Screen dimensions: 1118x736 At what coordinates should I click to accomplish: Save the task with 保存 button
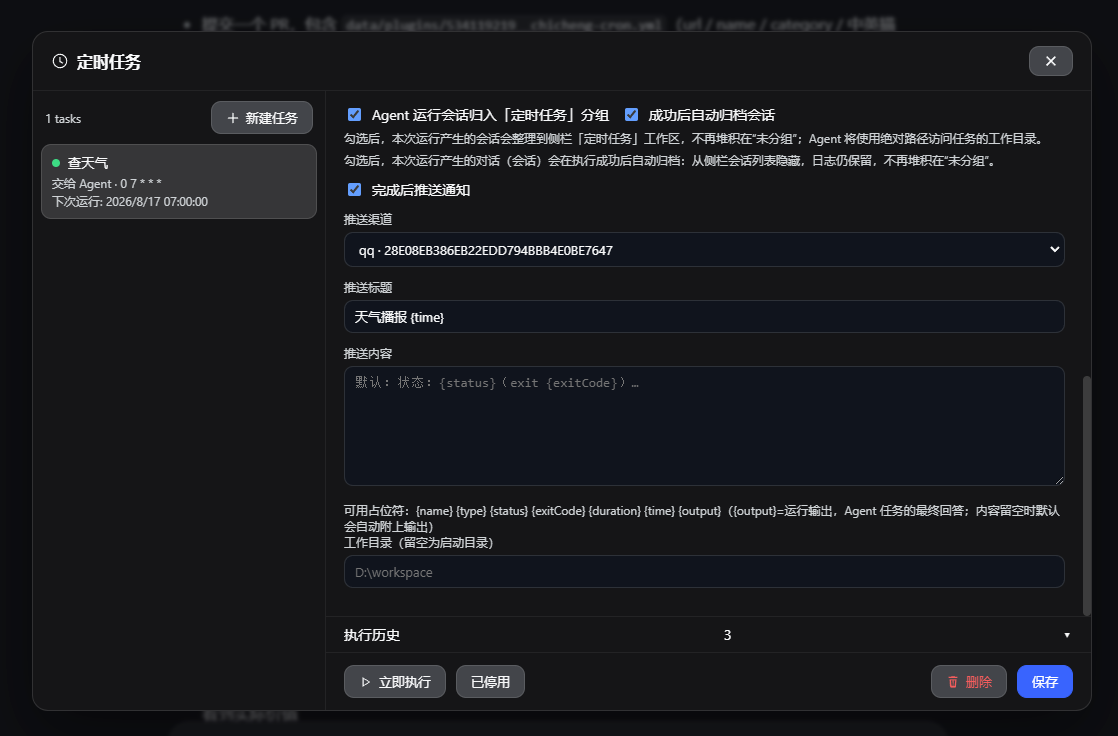[1045, 682]
